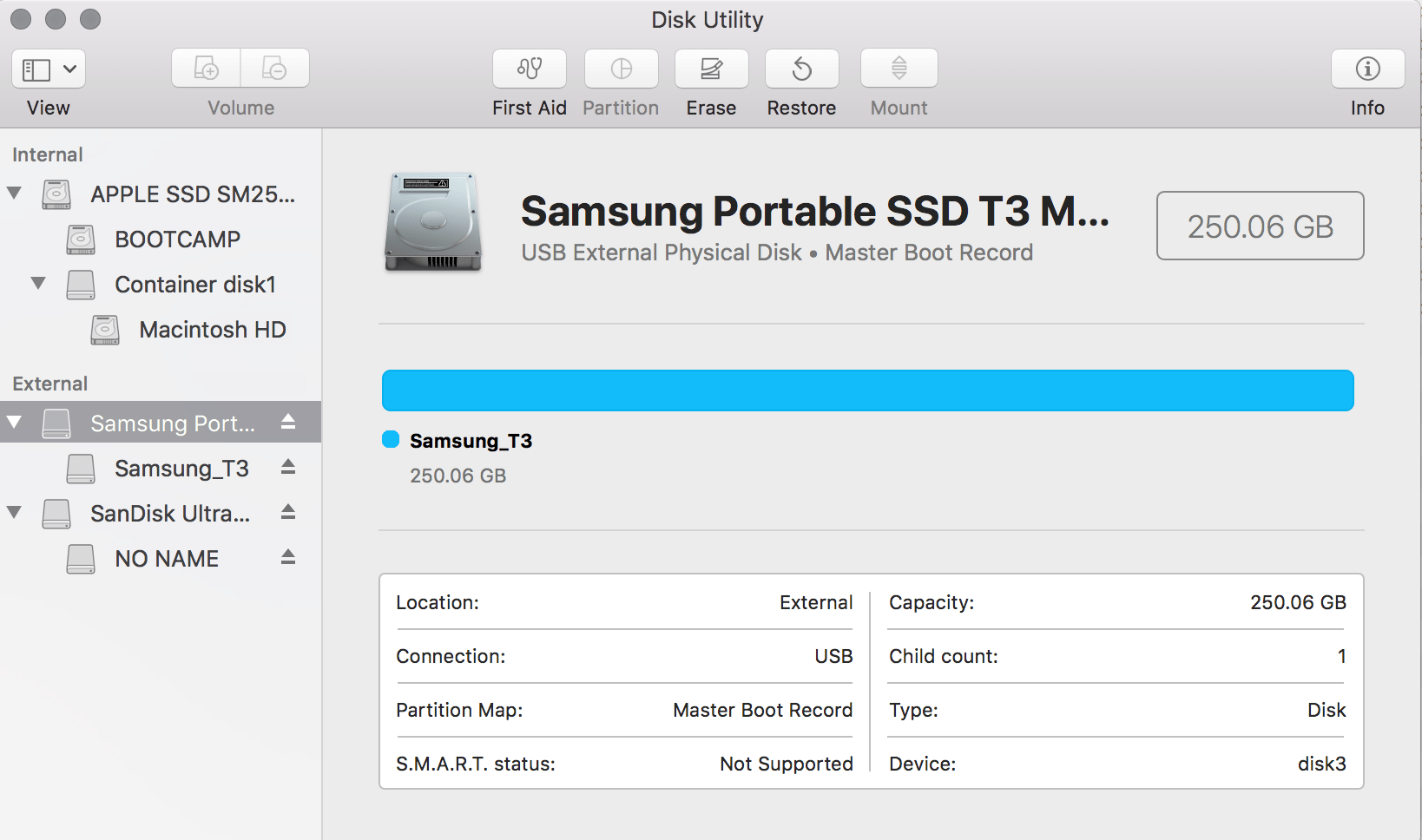This screenshot has height=840, width=1422.
Task: Open the Restore tool
Action: 800,69
